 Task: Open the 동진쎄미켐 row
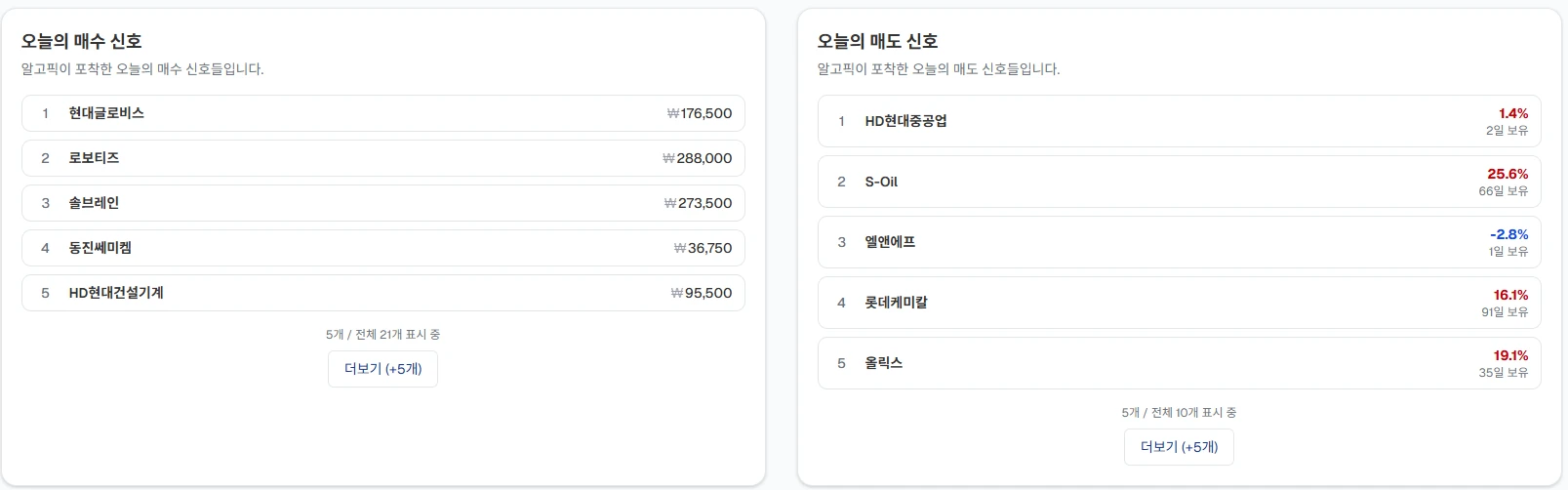[x=100, y=248]
